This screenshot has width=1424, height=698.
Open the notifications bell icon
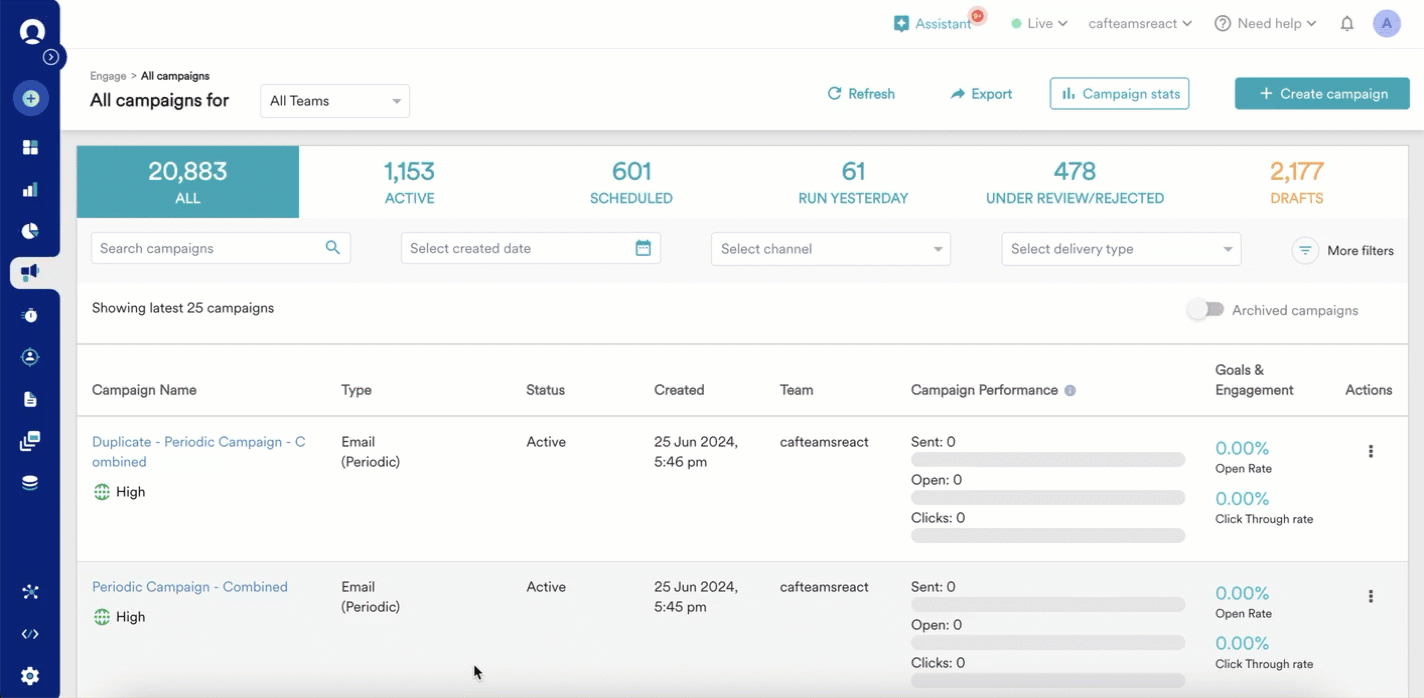coord(1347,23)
